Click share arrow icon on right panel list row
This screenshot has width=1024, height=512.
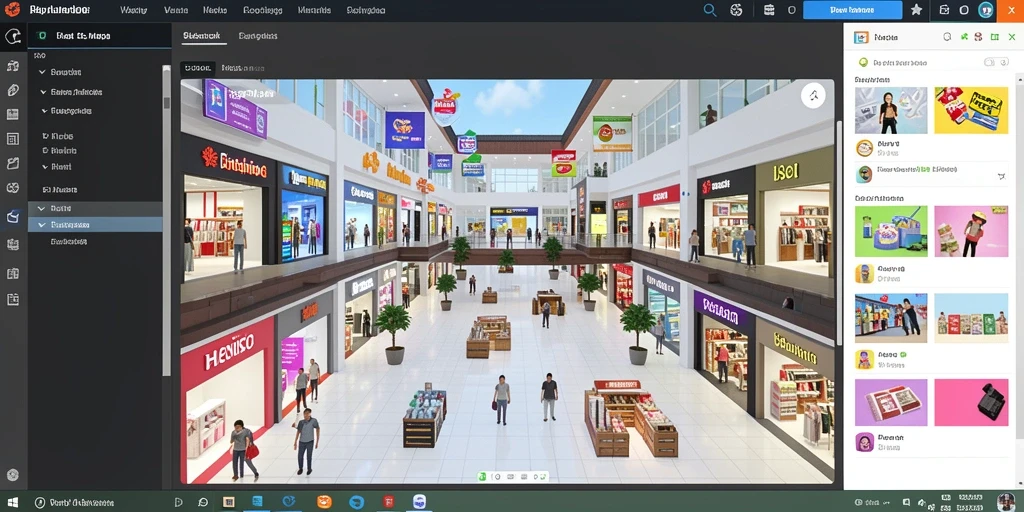click(x=1001, y=176)
